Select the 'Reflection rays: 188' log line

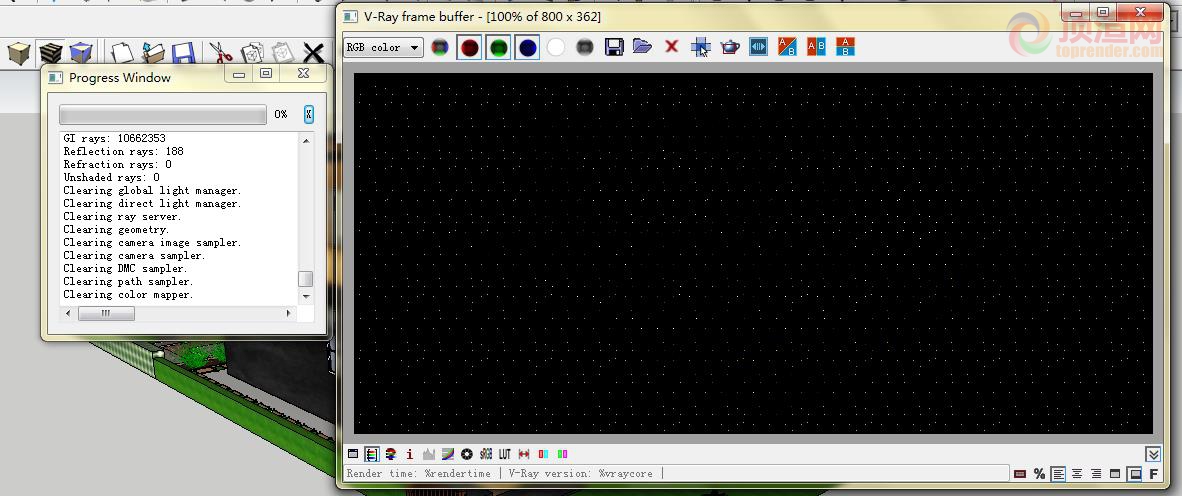click(124, 152)
